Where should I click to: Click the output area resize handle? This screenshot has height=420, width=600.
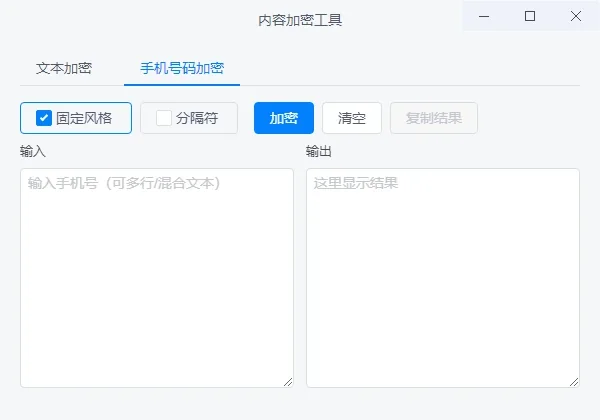(x=574, y=382)
